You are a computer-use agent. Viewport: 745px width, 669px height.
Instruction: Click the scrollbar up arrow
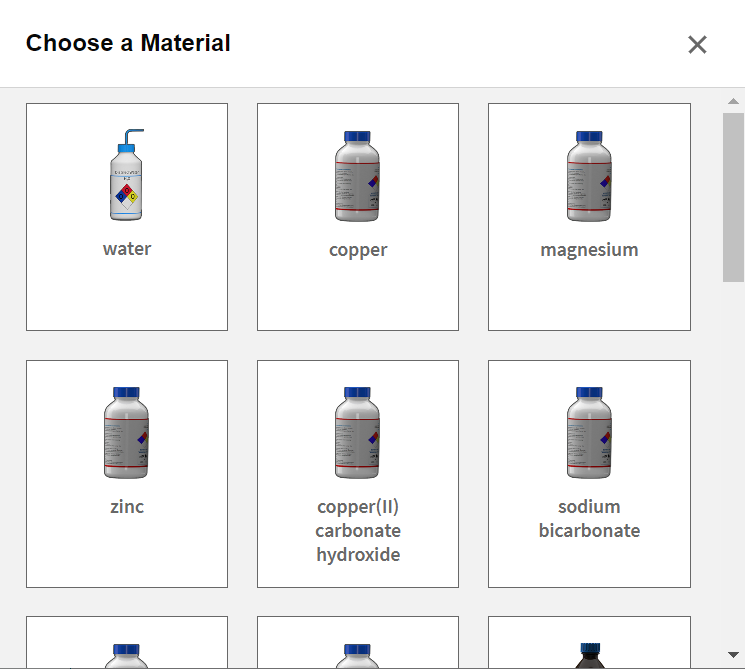click(x=733, y=101)
